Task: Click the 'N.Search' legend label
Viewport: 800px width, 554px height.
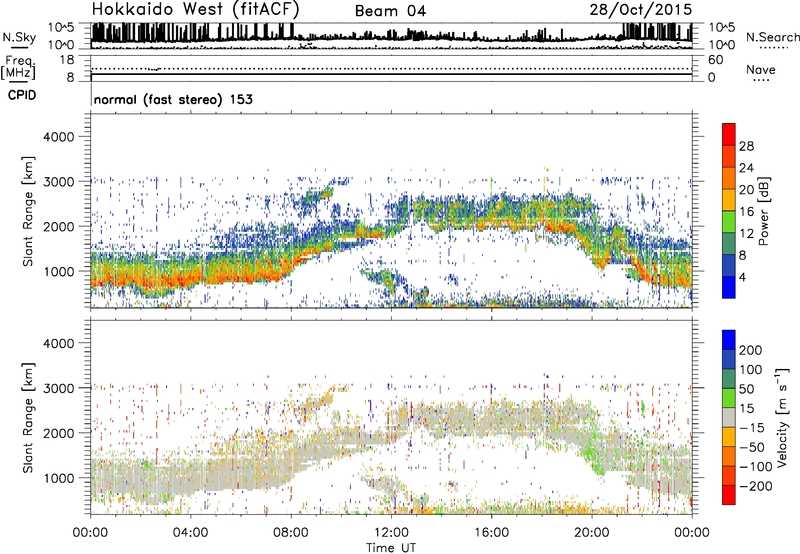Action: [x=772, y=37]
